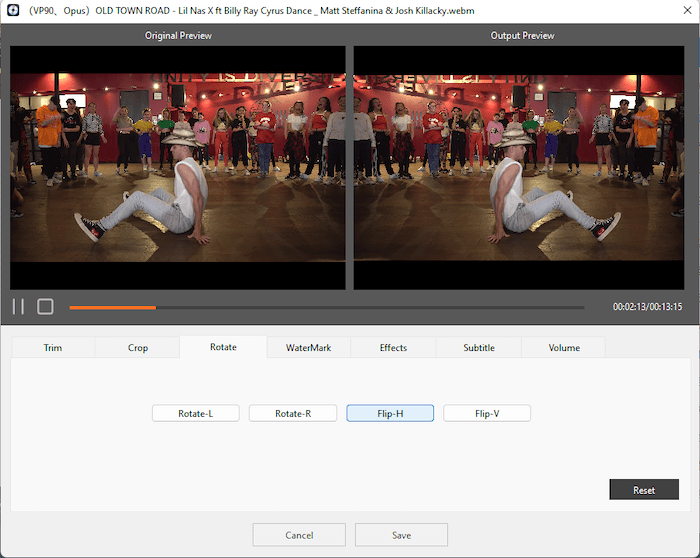Click the Output Preview video frame
This screenshot has width=700, height=558.
[x=522, y=167]
